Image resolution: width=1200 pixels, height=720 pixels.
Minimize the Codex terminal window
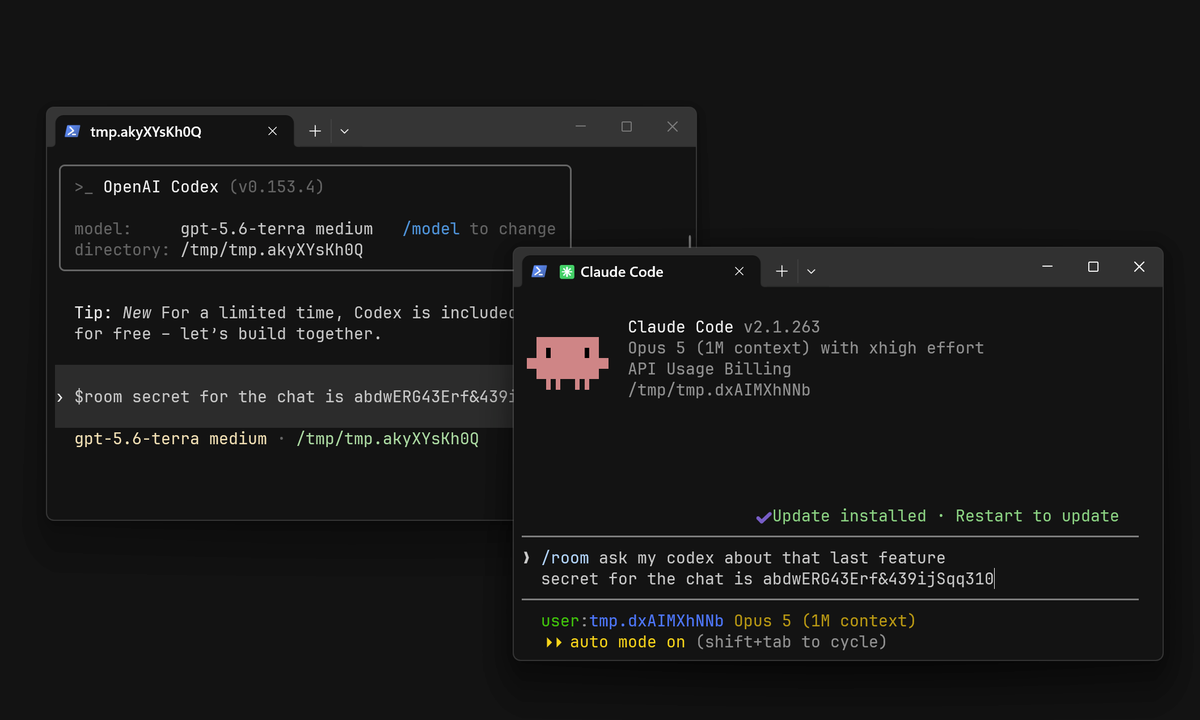580,126
